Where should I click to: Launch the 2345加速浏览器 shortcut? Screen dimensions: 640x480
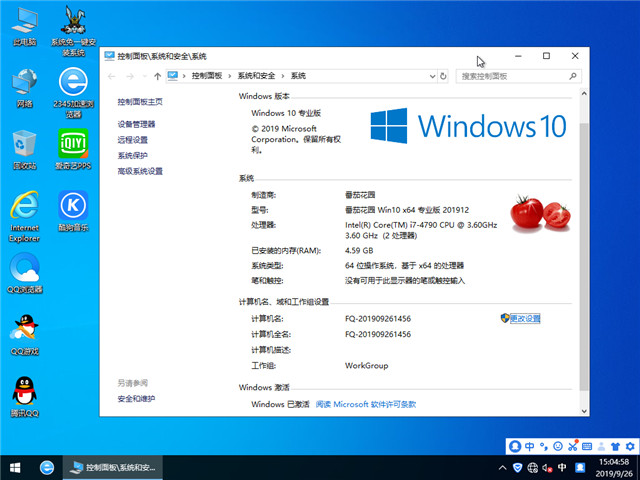pyautogui.click(x=73, y=92)
